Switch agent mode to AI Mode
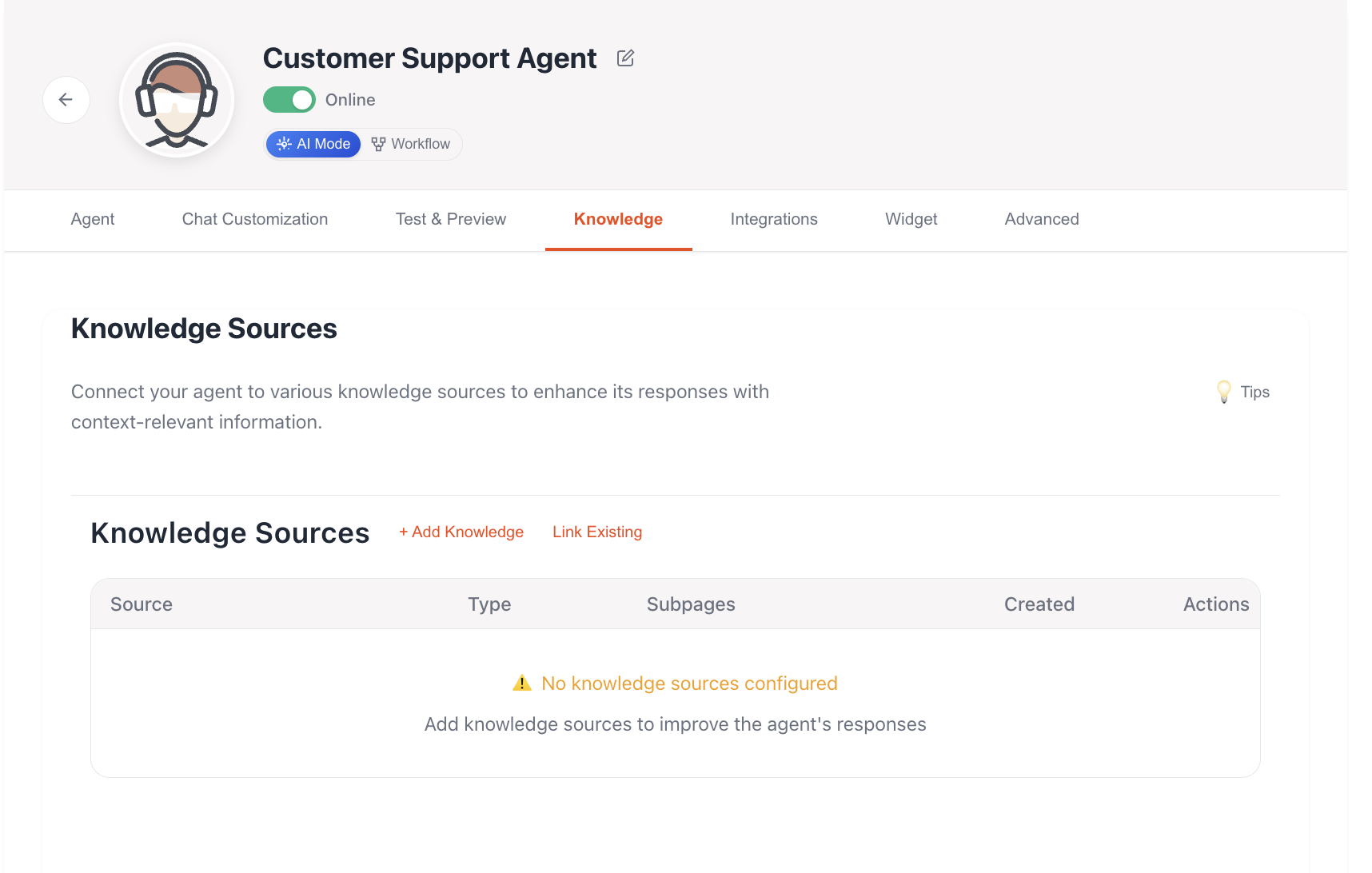This screenshot has width=1372, height=873. coord(313,144)
